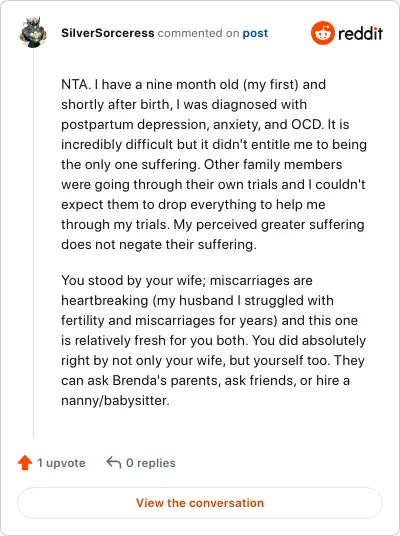
Task: Click the sentence "does not negate their suffering"
Action: pos(158,245)
